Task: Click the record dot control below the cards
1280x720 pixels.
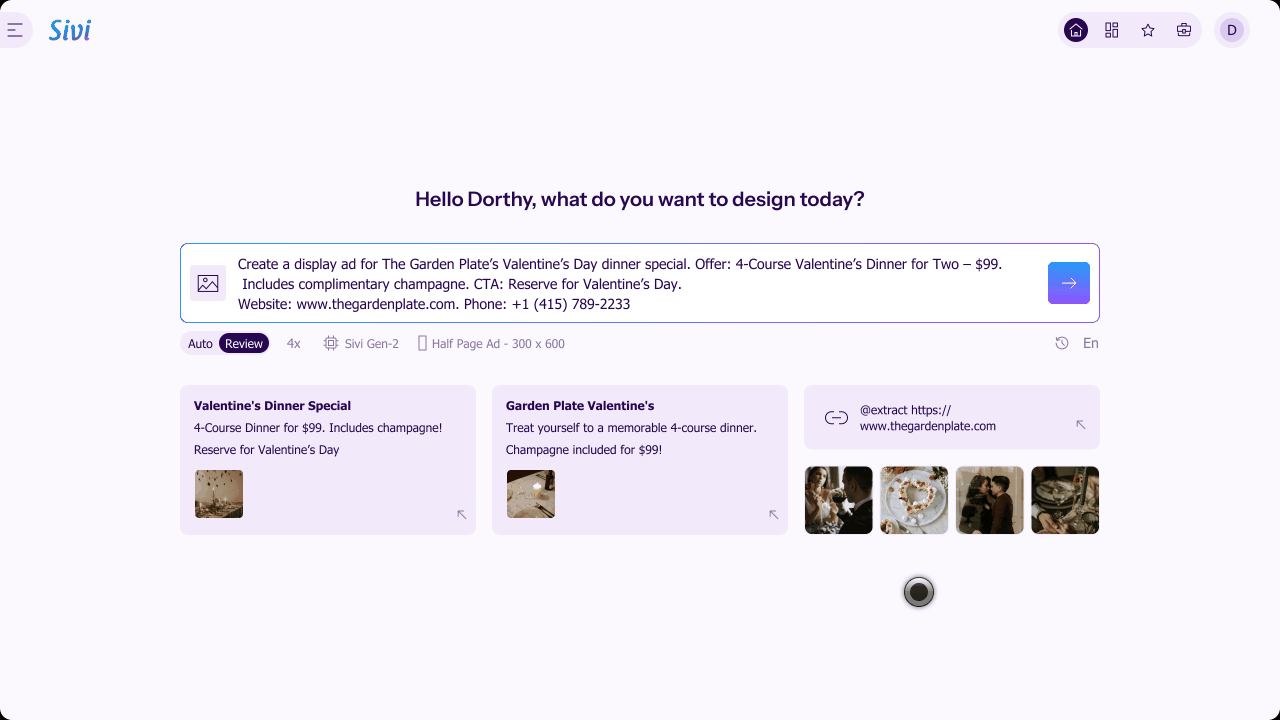Action: [918, 592]
